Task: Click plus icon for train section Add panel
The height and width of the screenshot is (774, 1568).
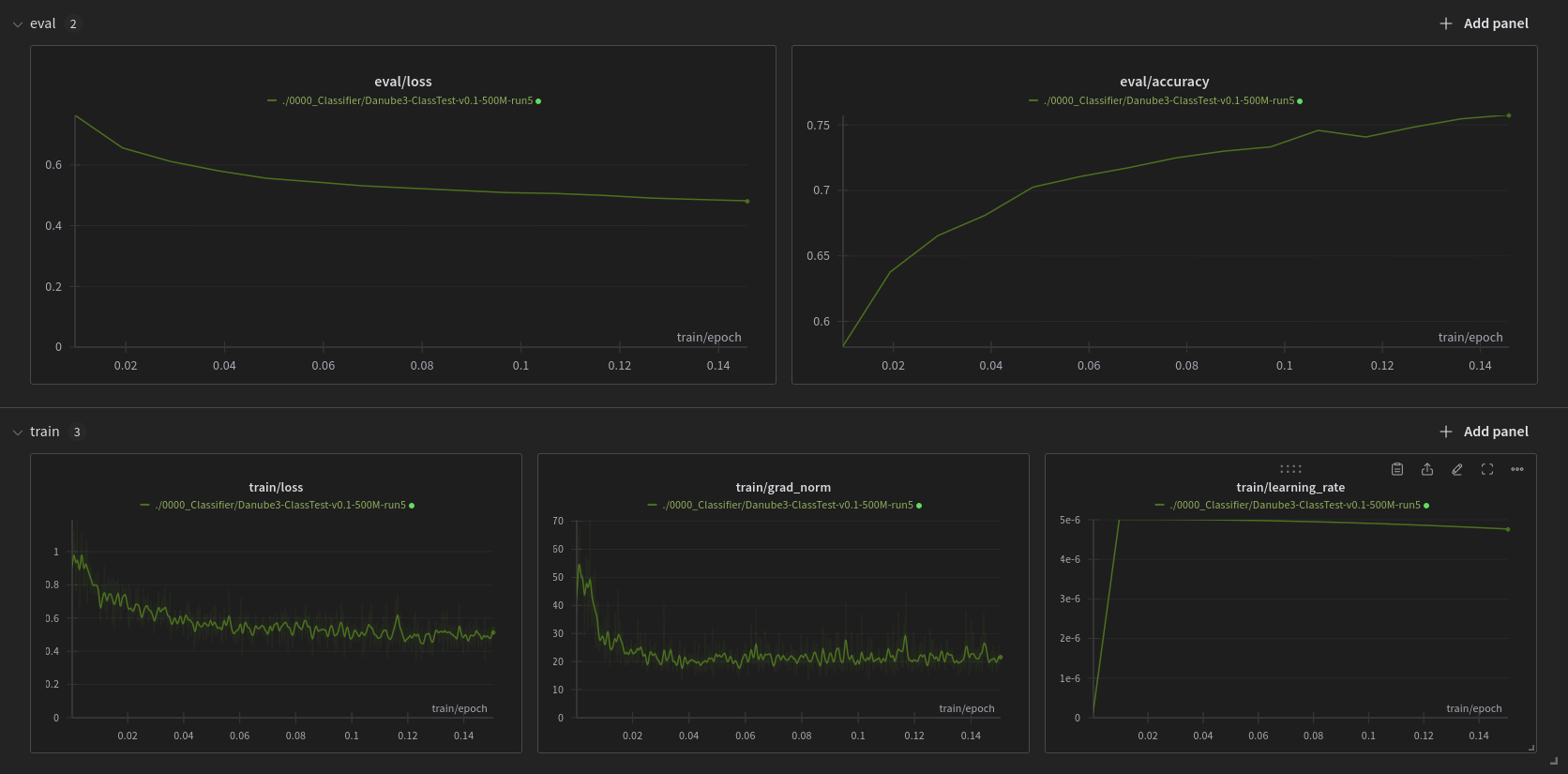Action: coord(1446,432)
